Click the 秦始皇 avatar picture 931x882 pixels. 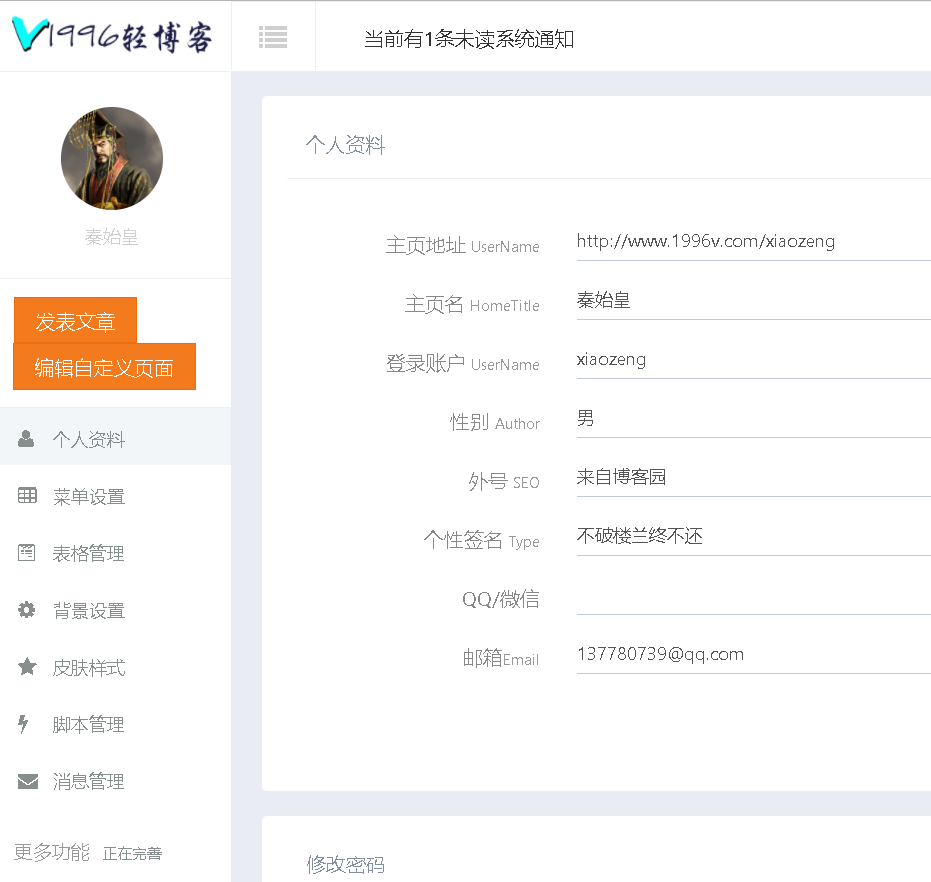112,158
